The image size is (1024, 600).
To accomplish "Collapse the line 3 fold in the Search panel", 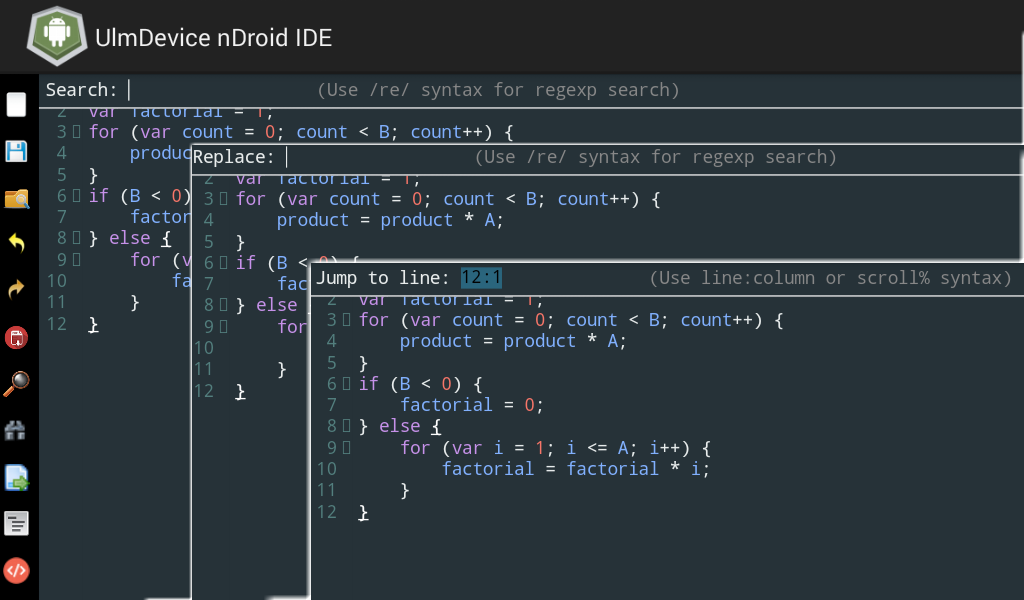I will (76, 132).
